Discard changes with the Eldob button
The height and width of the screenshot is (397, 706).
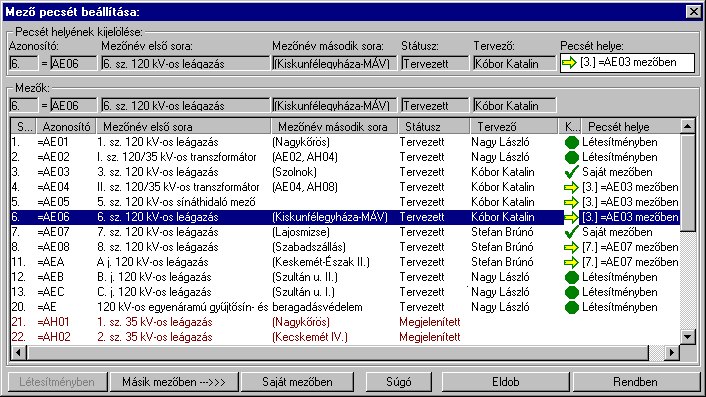click(506, 382)
